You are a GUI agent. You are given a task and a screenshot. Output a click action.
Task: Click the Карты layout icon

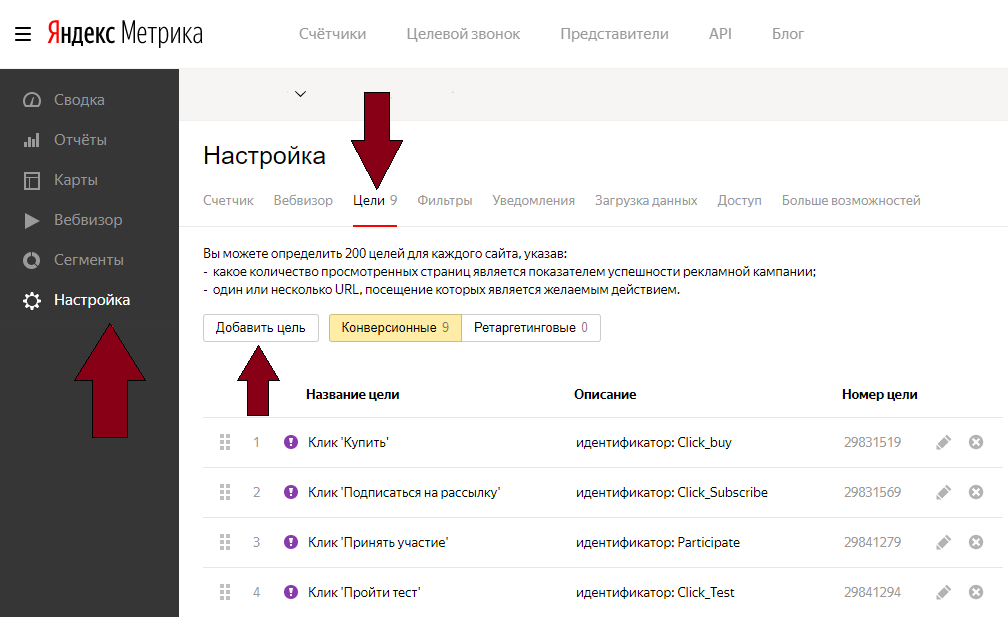coord(32,180)
